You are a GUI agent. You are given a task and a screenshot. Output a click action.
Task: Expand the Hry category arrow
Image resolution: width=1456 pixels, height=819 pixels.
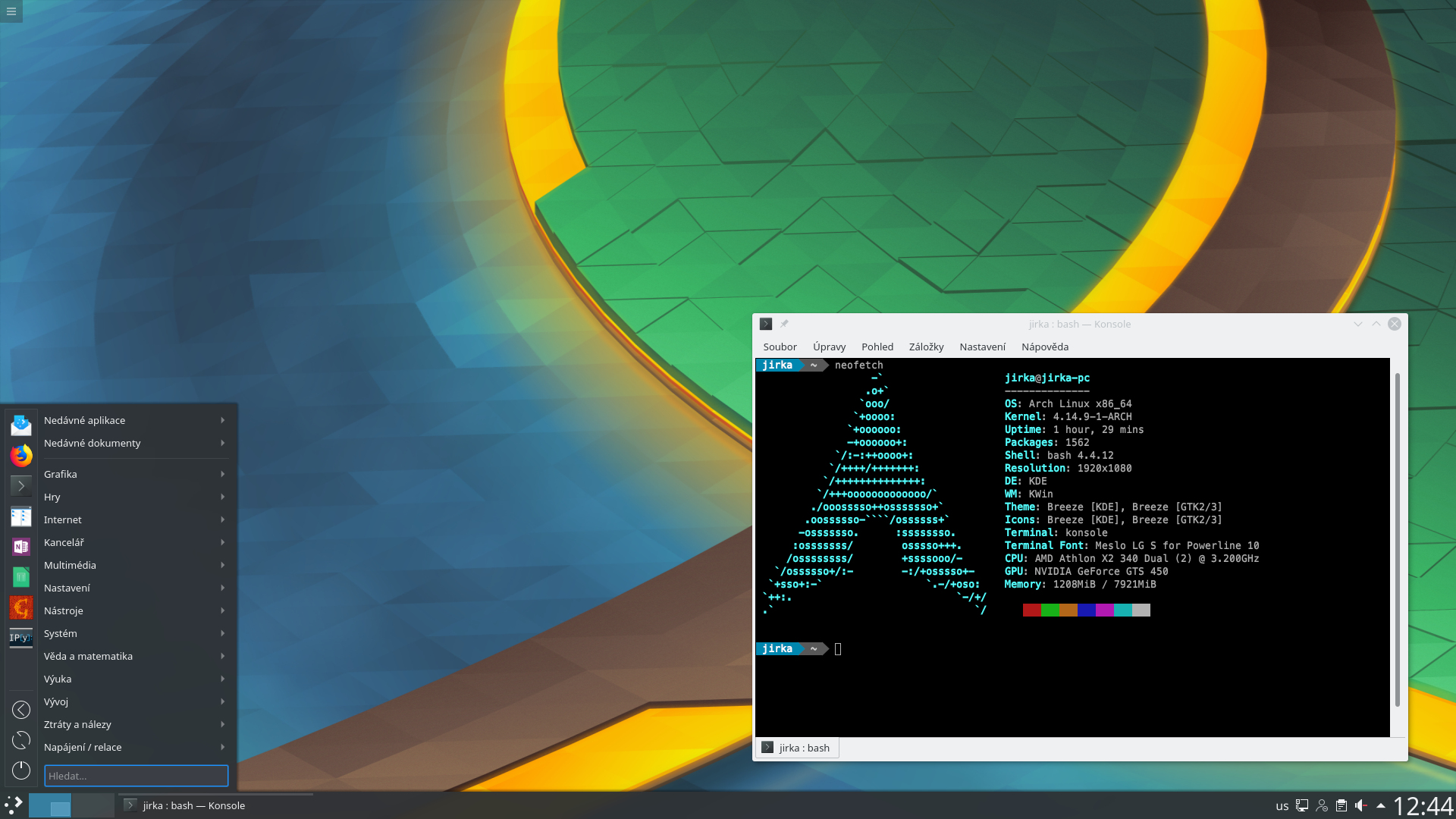coord(222,497)
